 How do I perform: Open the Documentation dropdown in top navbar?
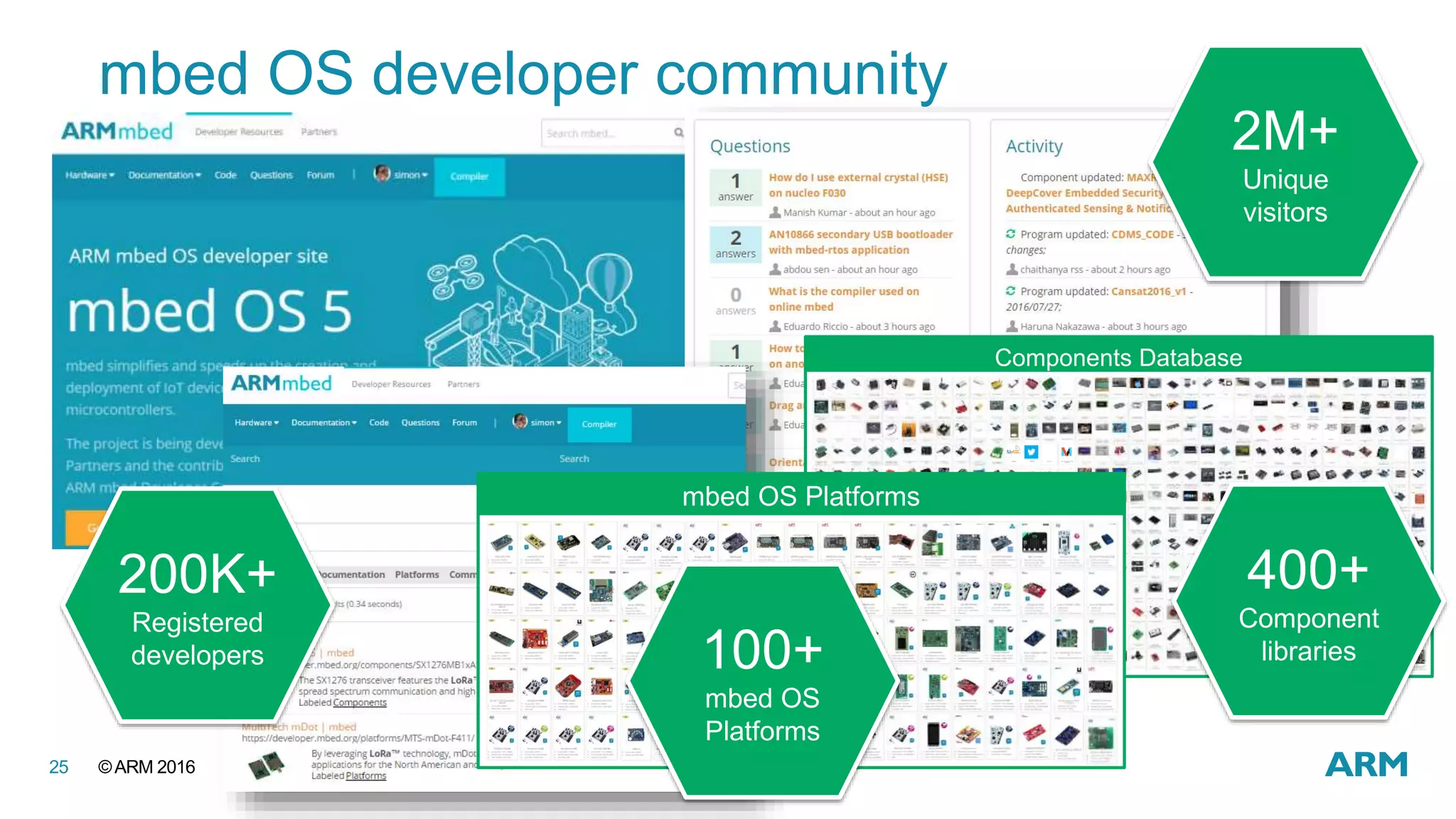[x=164, y=175]
